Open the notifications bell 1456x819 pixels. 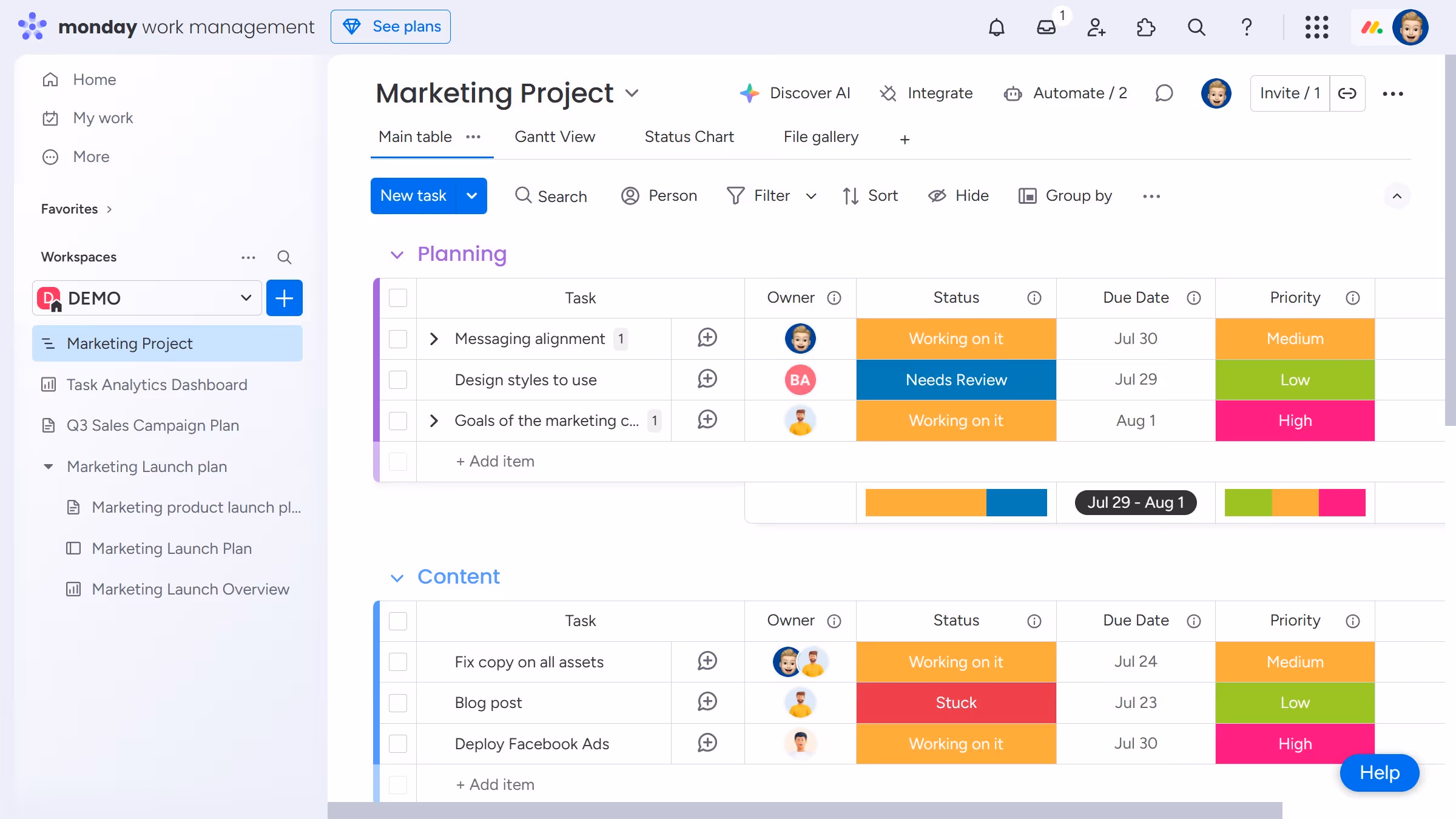tap(996, 27)
